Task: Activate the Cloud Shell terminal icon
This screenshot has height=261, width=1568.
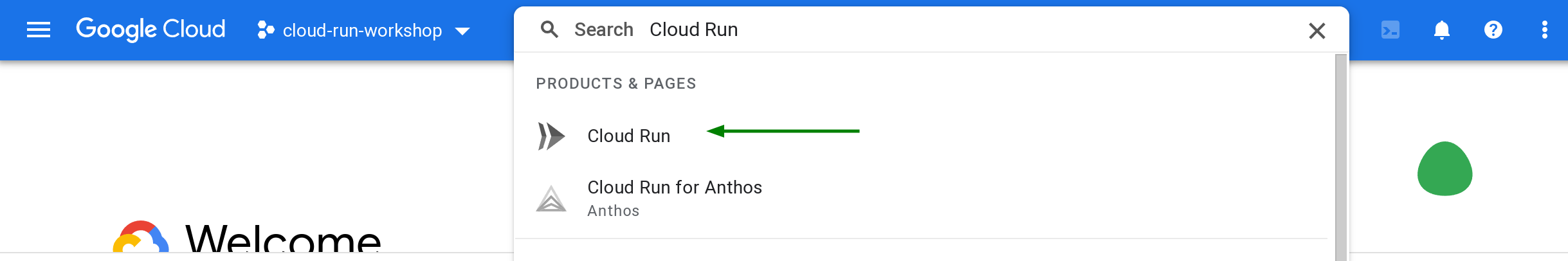Action: (1390, 30)
